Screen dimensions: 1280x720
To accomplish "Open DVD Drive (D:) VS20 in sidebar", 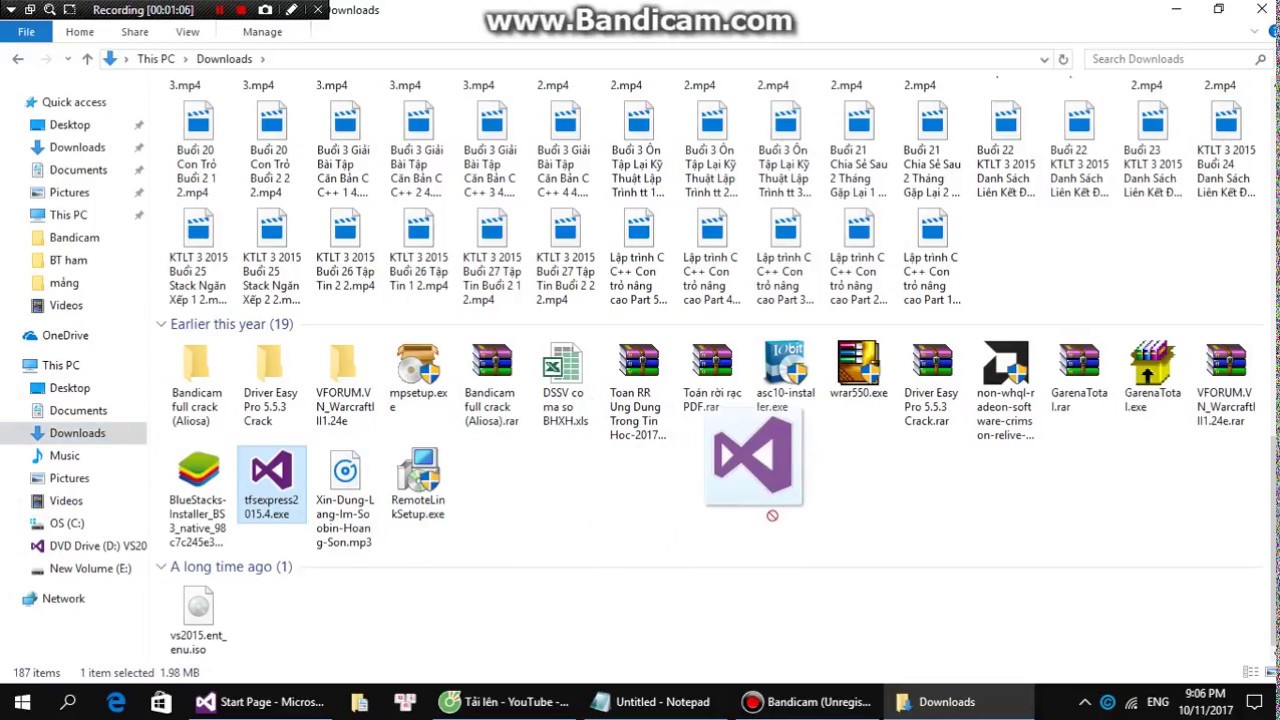I will point(98,546).
